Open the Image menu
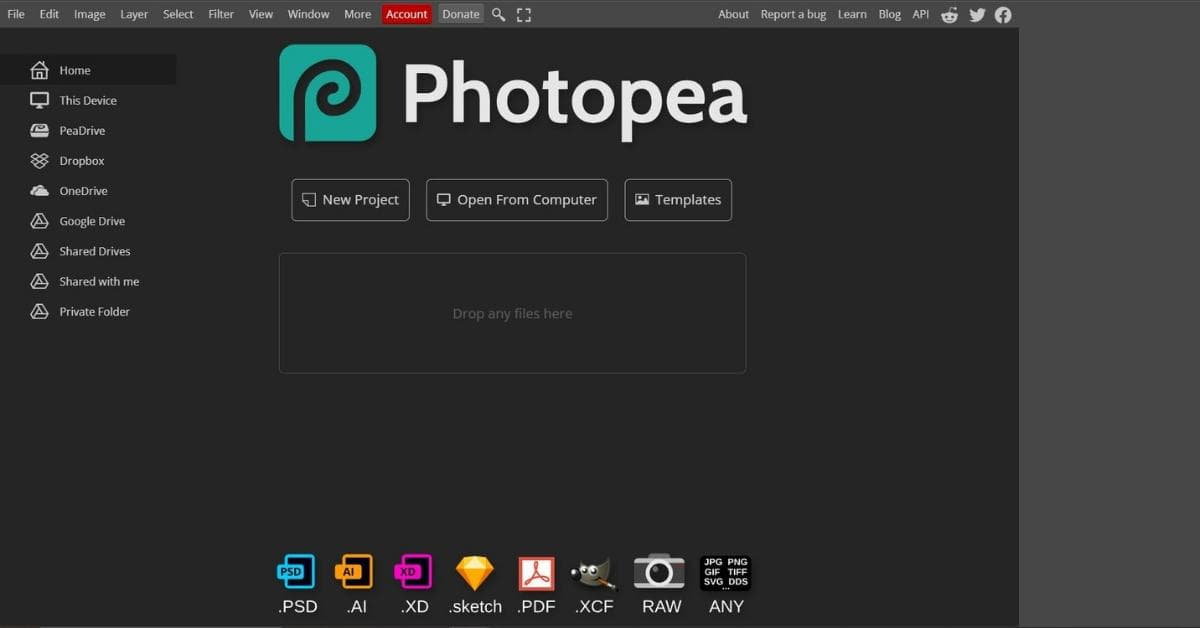Screen dimensions: 1200x628 point(90,14)
